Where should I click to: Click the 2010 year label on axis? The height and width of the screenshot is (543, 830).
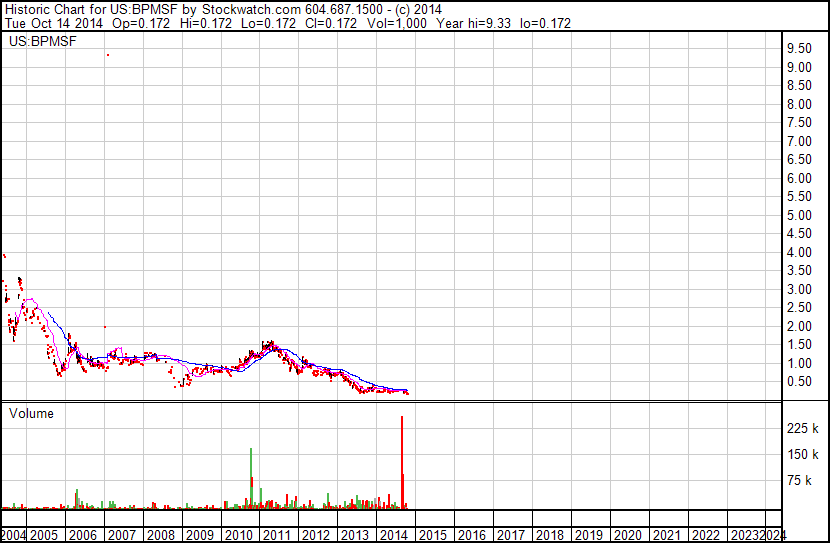click(239, 535)
